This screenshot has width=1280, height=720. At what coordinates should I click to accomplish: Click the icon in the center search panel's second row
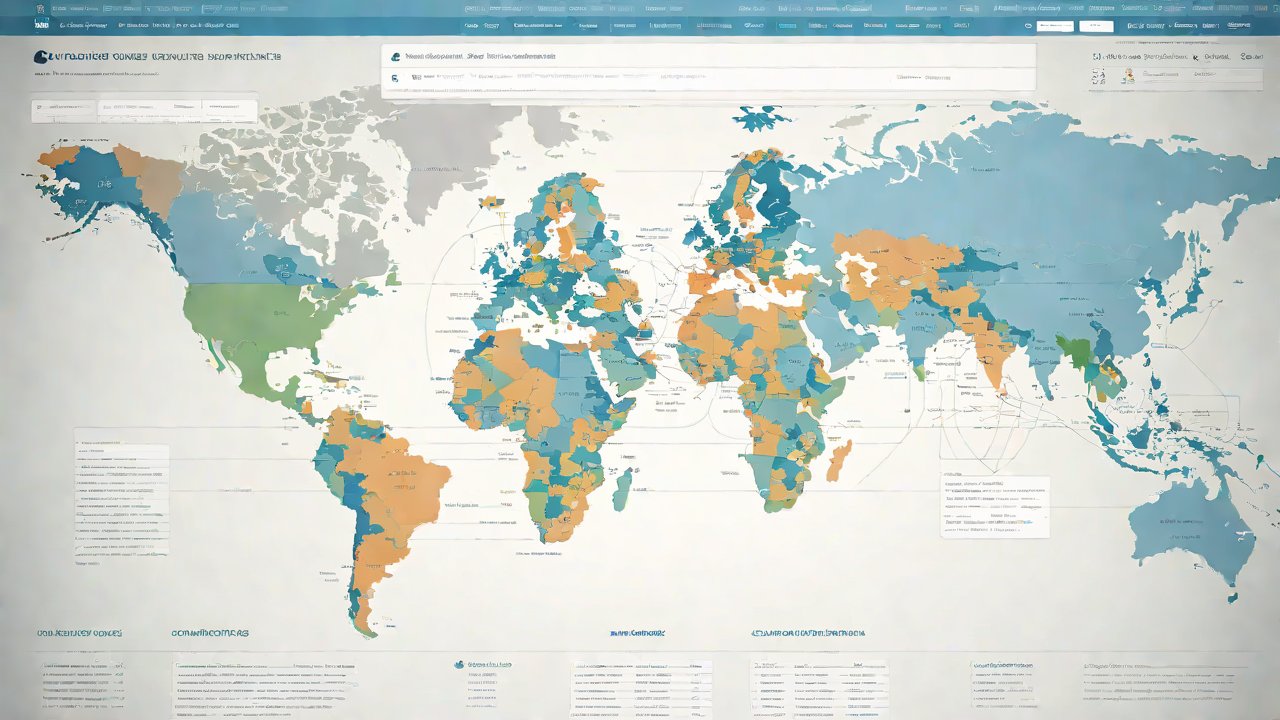coord(395,77)
